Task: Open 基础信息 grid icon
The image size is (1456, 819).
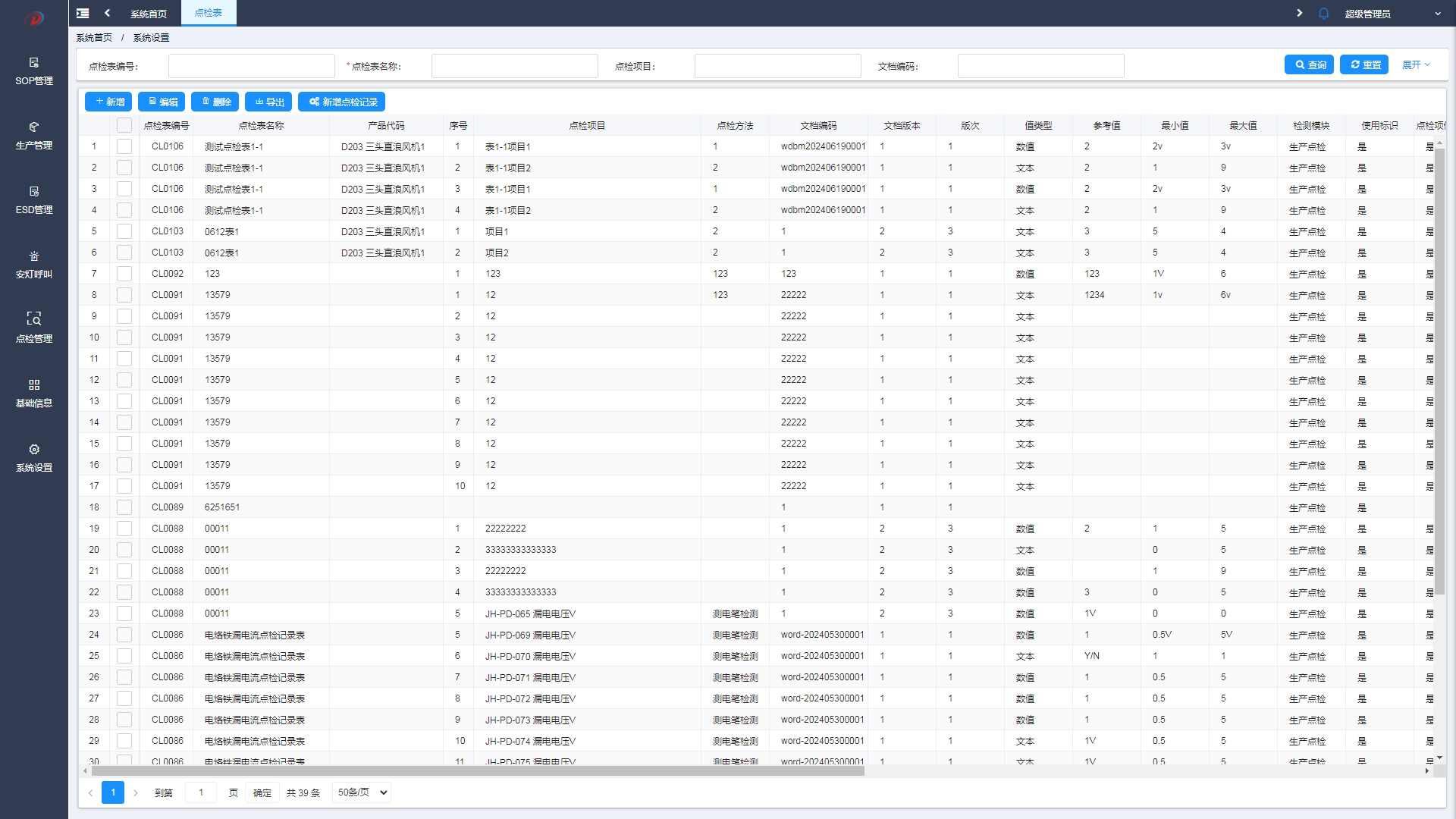Action: point(34,385)
